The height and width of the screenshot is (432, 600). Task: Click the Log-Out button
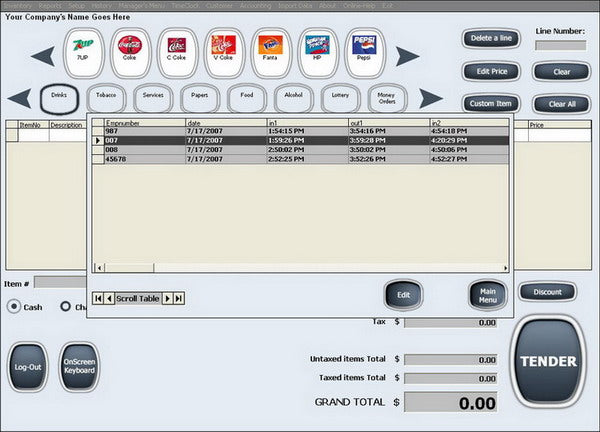pyautogui.click(x=28, y=367)
